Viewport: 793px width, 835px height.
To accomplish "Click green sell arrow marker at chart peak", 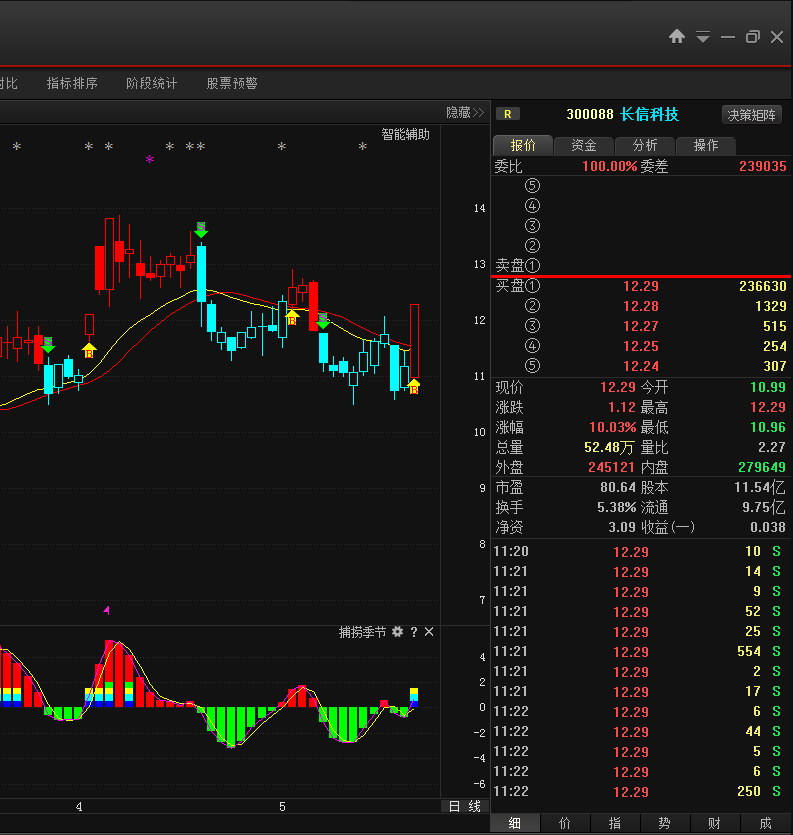I will click(x=201, y=229).
